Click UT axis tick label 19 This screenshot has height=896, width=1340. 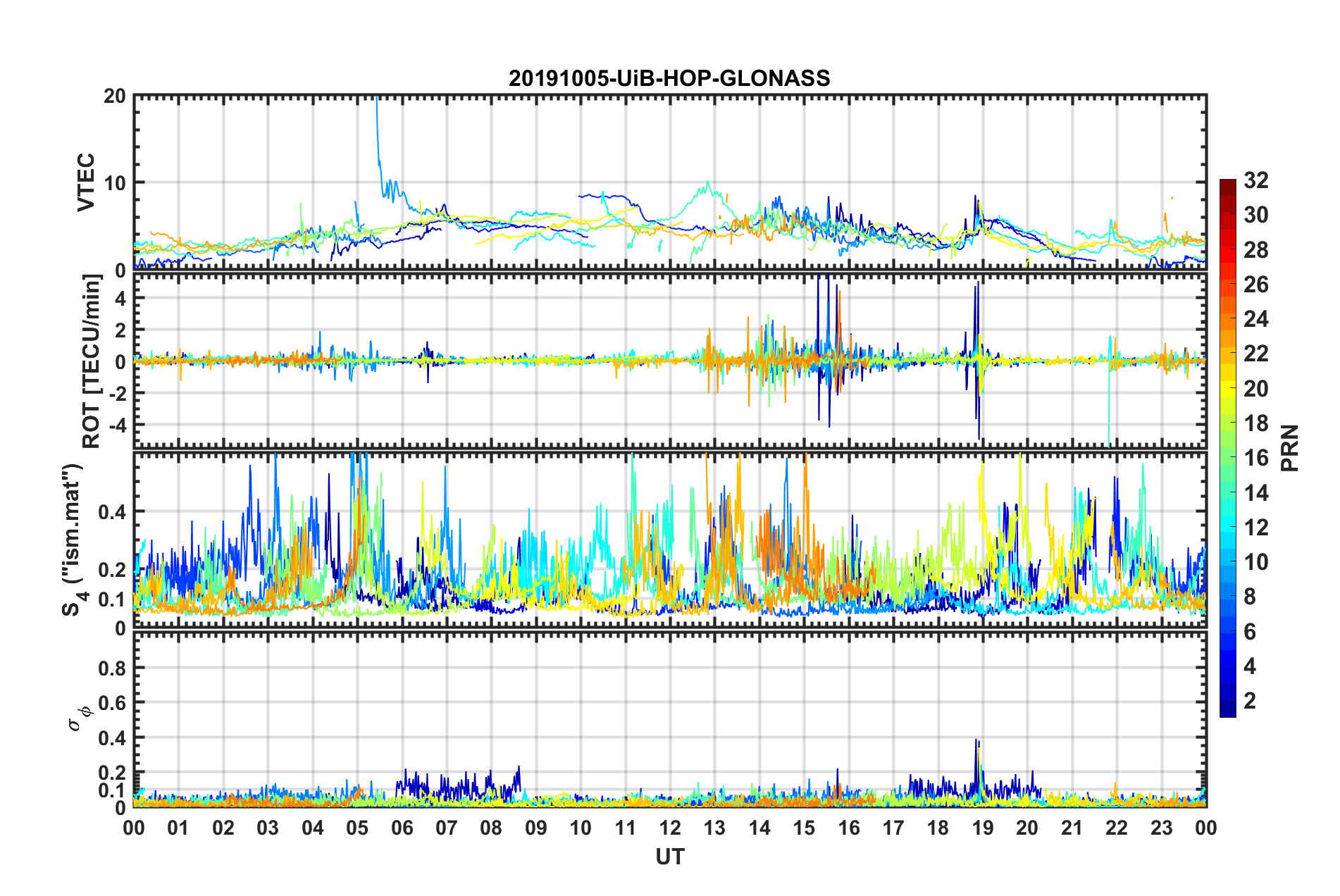click(983, 828)
